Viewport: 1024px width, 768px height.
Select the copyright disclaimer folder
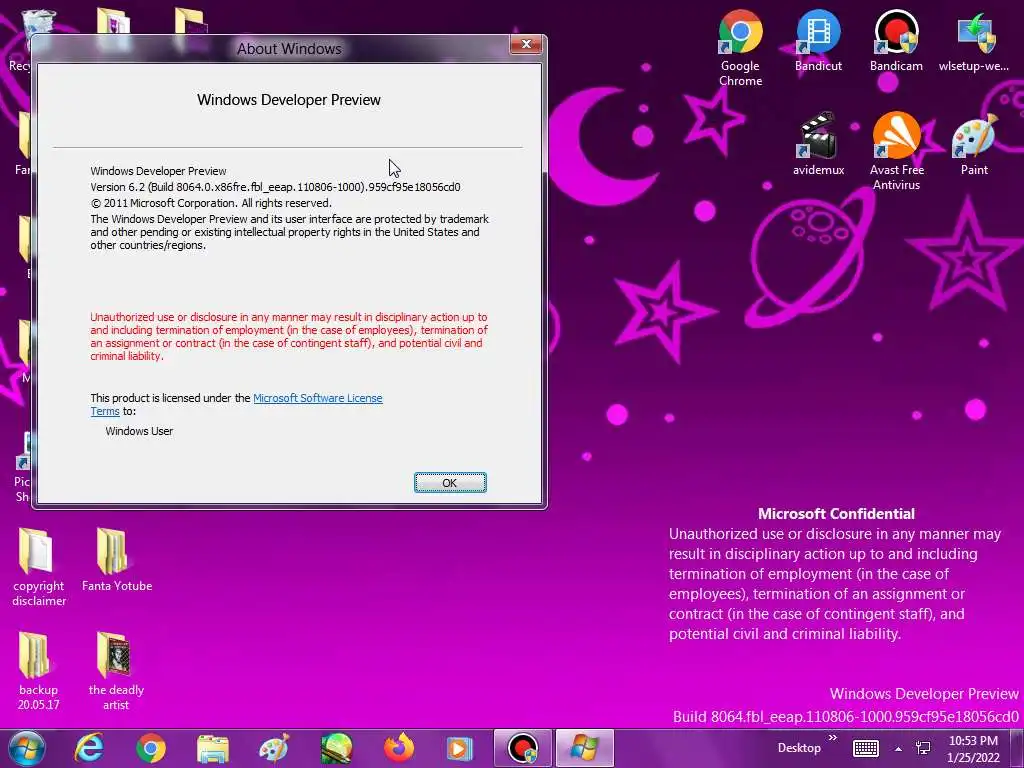[x=39, y=567]
